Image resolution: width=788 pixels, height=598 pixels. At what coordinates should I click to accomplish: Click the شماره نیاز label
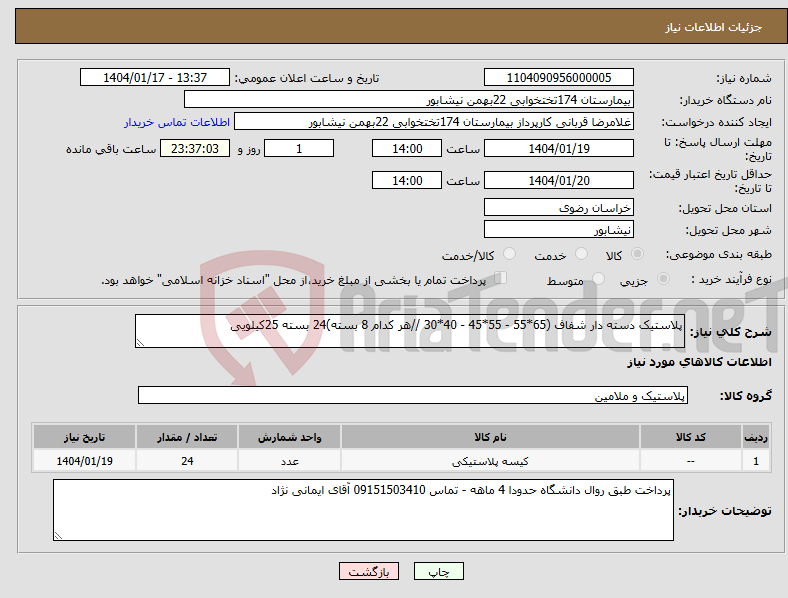click(744, 78)
